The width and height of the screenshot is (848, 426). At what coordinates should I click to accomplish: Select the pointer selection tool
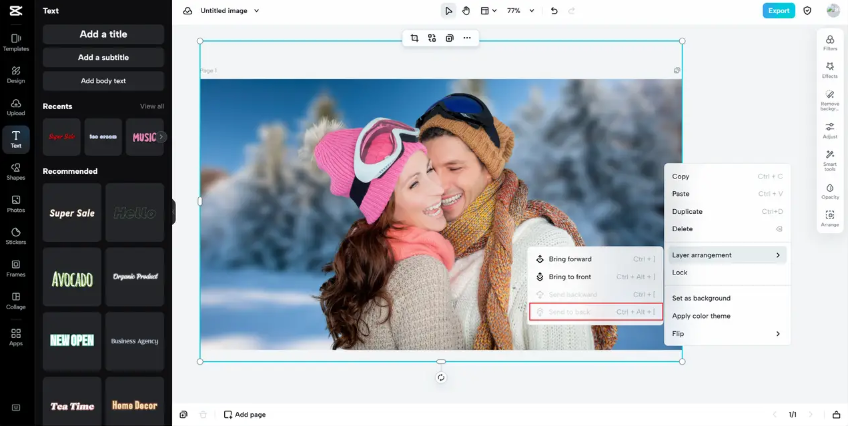448,11
